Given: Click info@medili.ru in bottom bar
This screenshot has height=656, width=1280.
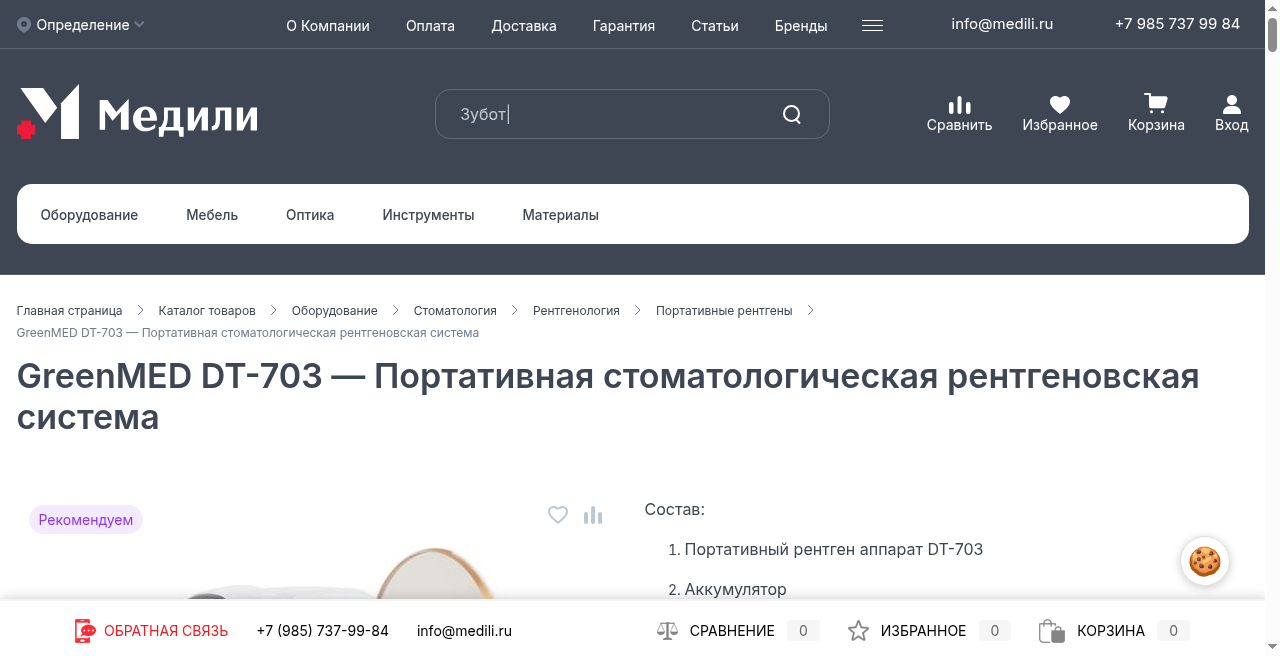Looking at the screenshot, I should (x=464, y=631).
